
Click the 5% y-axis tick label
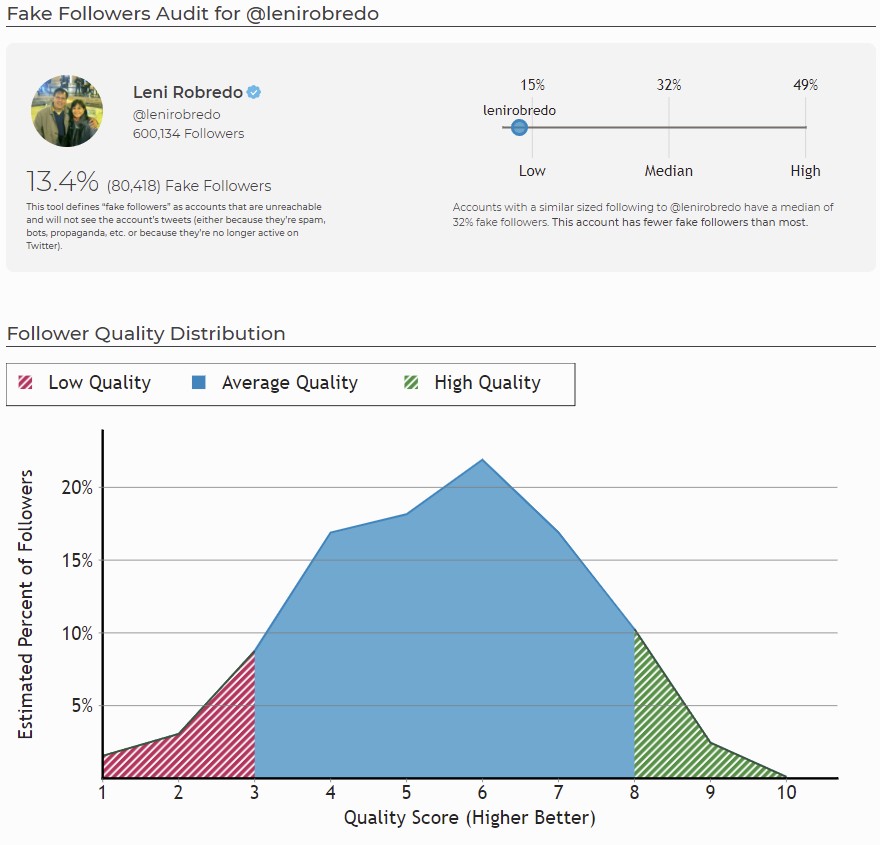(82, 705)
